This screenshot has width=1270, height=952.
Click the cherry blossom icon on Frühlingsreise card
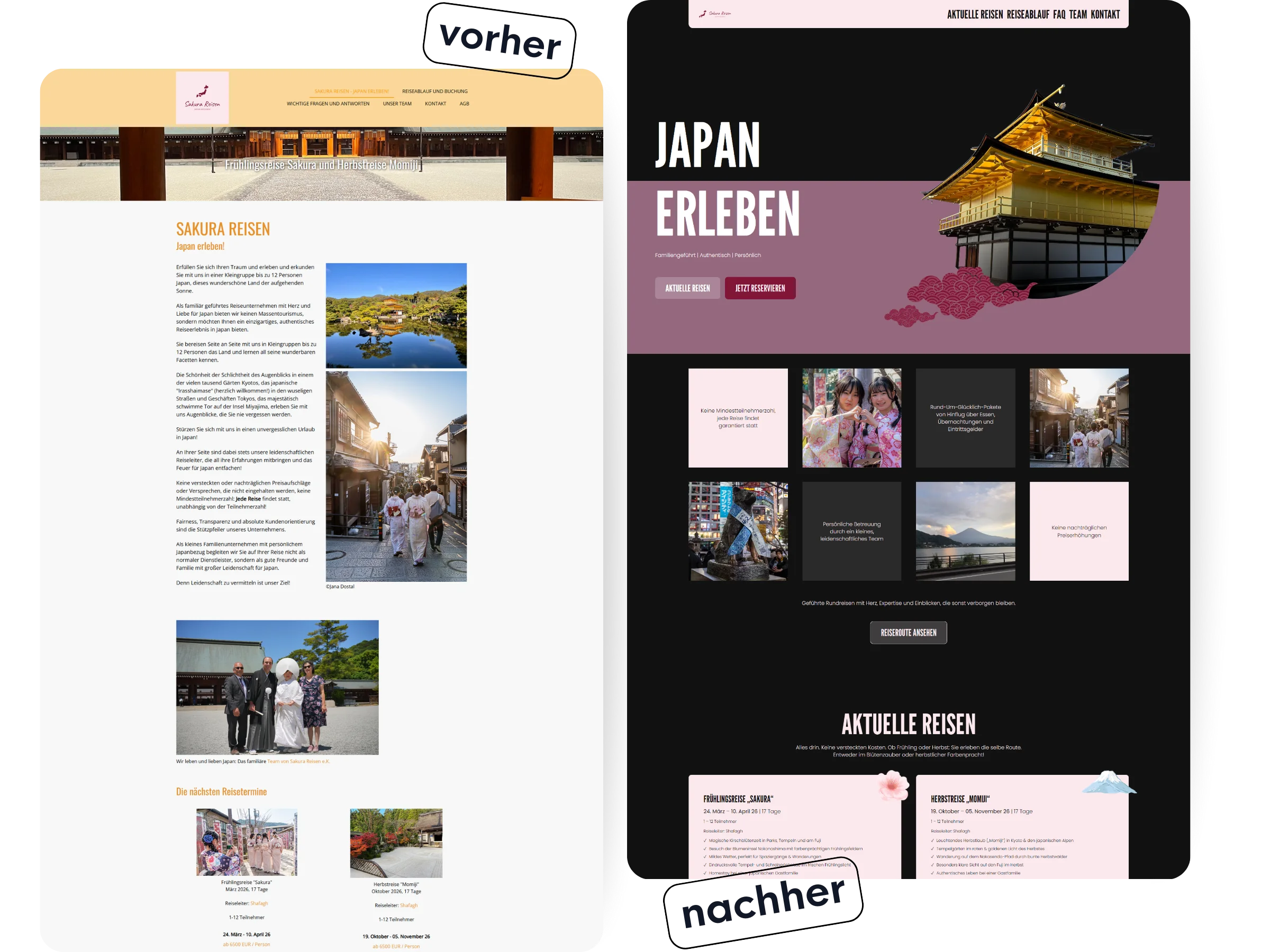[x=893, y=786]
